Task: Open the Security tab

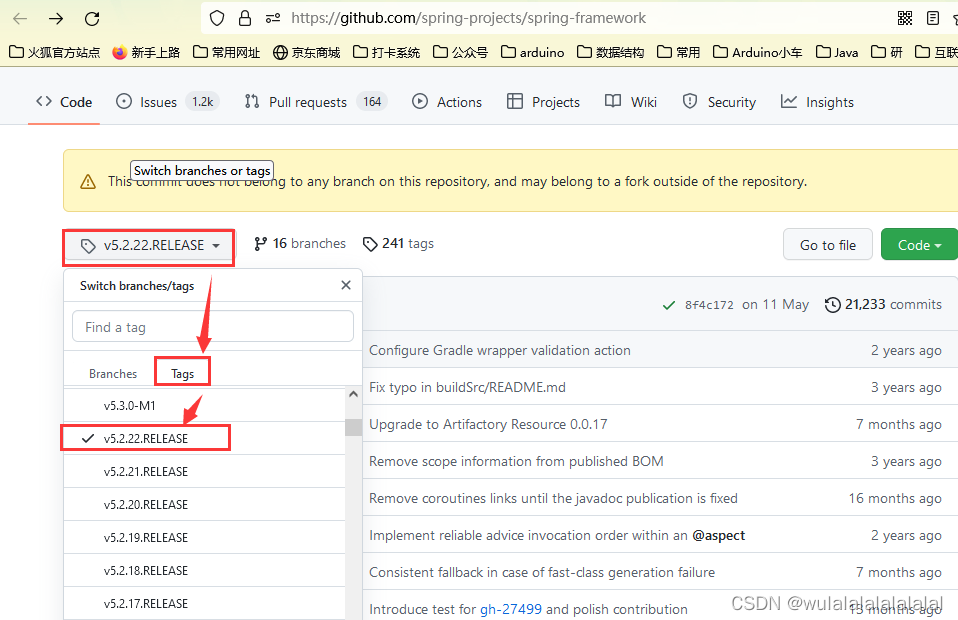Action: (719, 102)
